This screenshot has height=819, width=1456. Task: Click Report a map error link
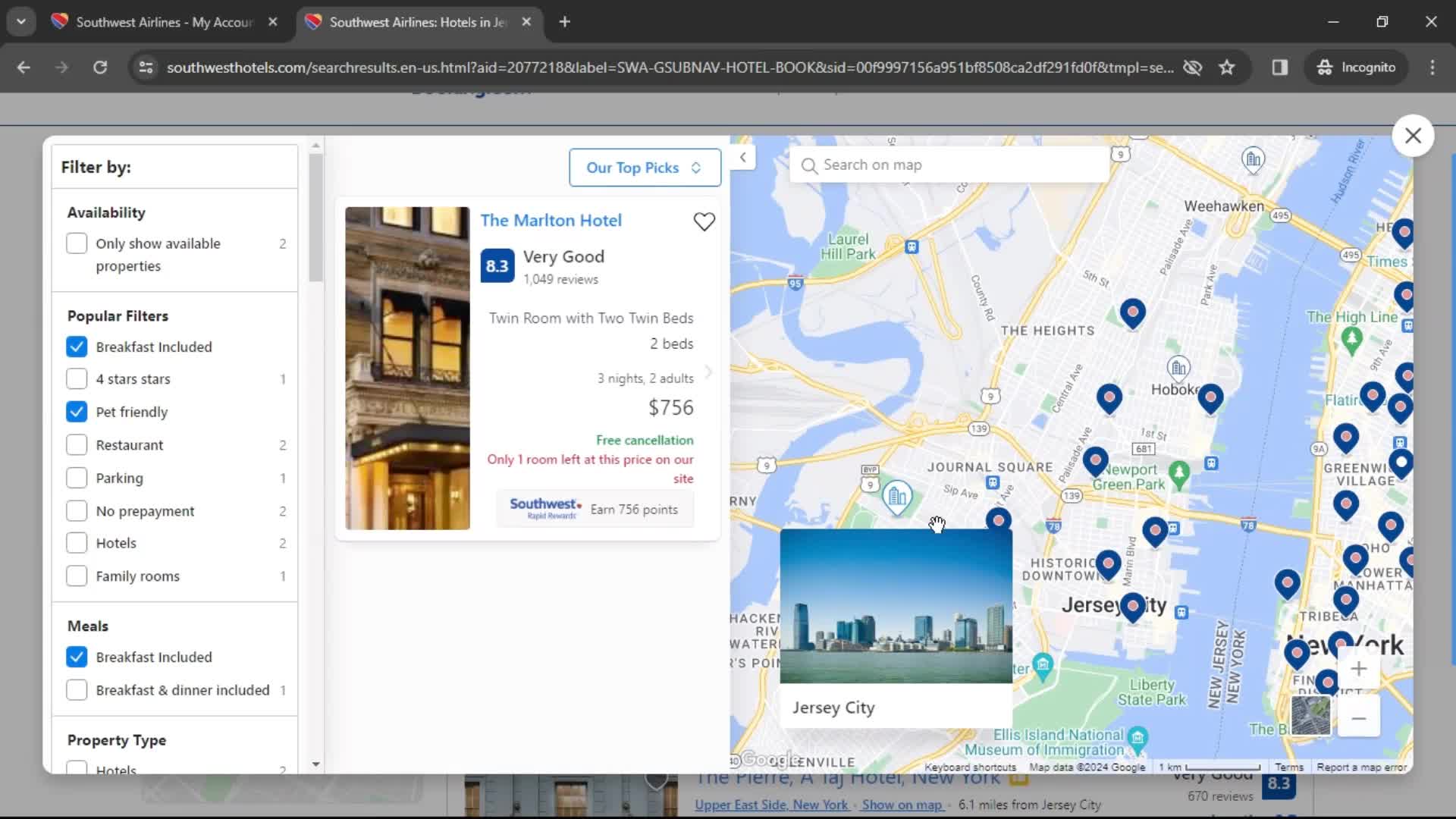click(1361, 767)
